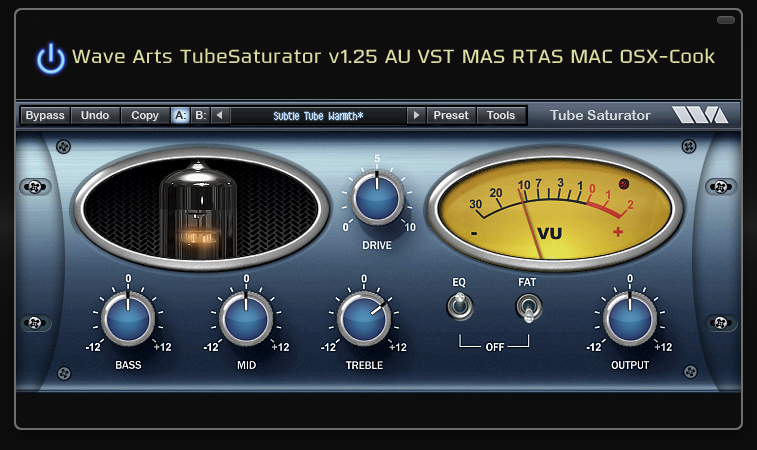The width and height of the screenshot is (757, 450).
Task: Click the glowing tube display
Action: [x=200, y=209]
